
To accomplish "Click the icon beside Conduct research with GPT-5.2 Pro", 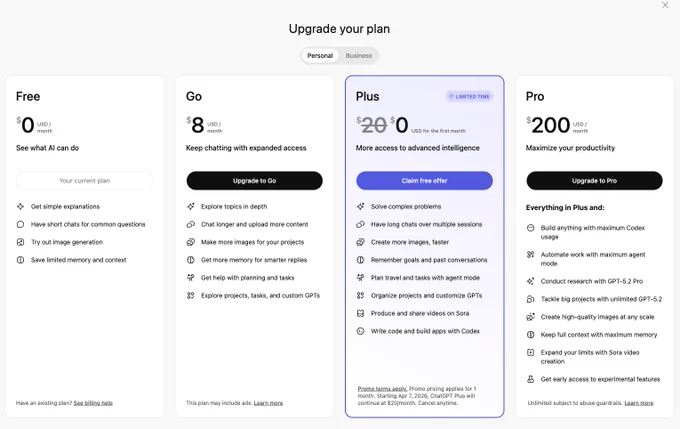I will tap(530, 281).
